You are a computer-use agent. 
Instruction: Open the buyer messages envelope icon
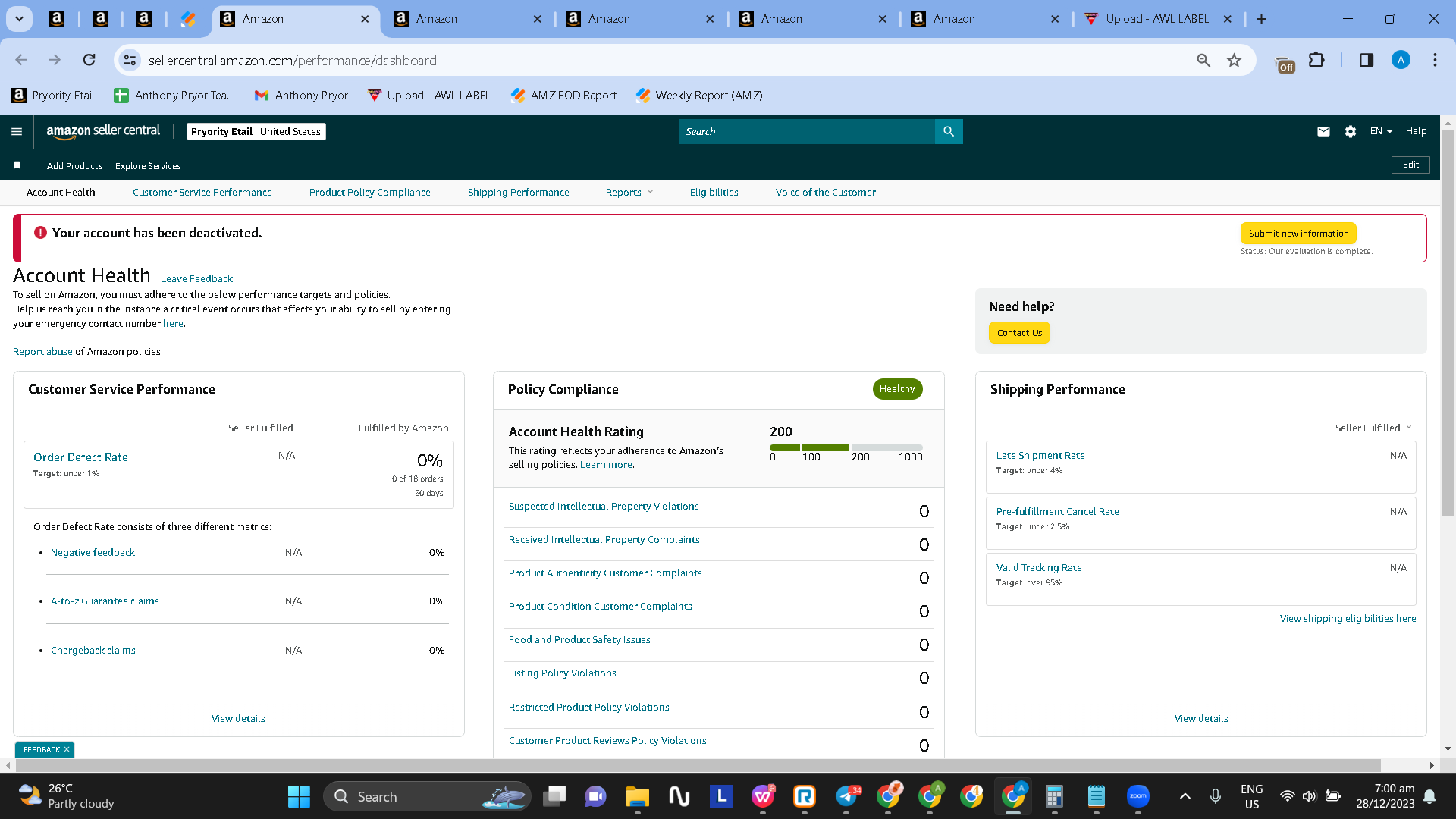[x=1323, y=131]
